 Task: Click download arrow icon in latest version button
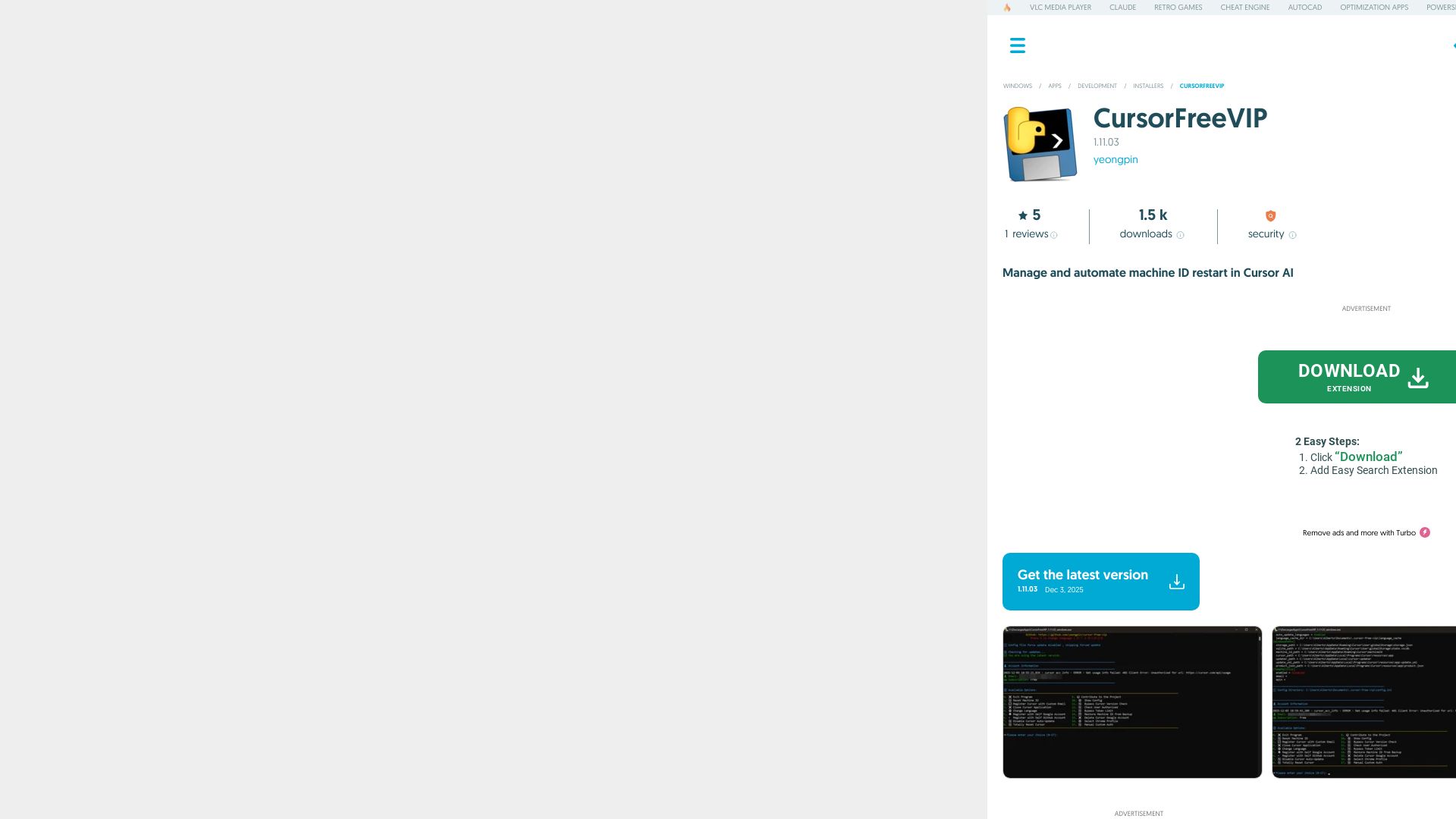tap(1177, 582)
